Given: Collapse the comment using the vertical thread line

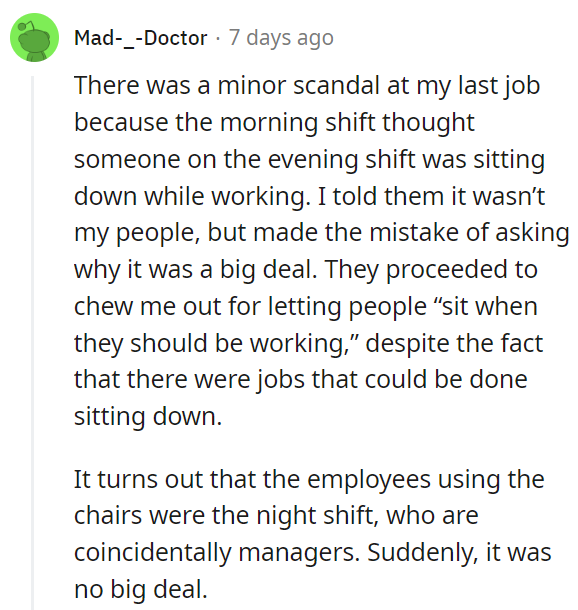Looking at the screenshot, I should point(33,342).
